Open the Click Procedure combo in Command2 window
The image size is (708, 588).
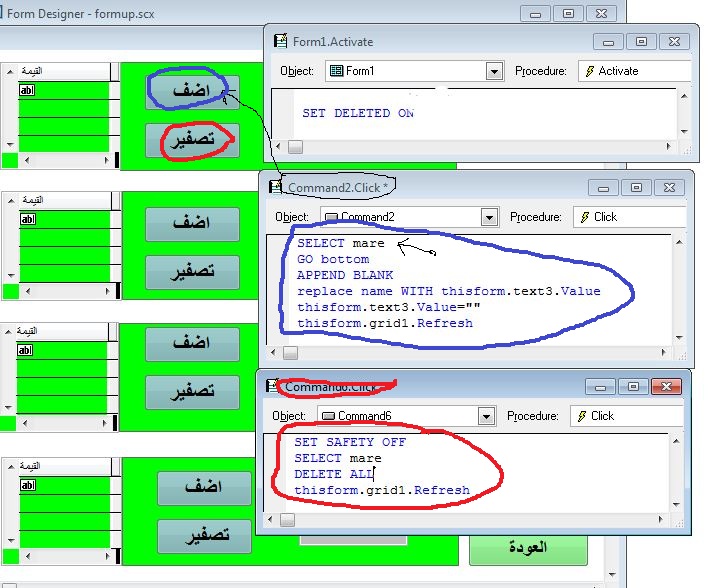[629, 217]
